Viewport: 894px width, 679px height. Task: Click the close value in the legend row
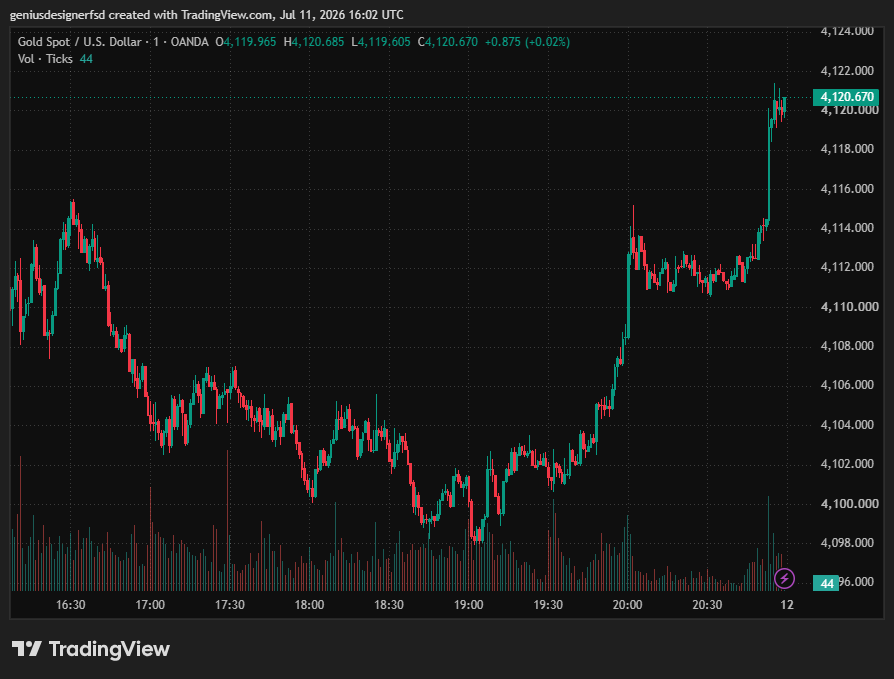coord(452,42)
